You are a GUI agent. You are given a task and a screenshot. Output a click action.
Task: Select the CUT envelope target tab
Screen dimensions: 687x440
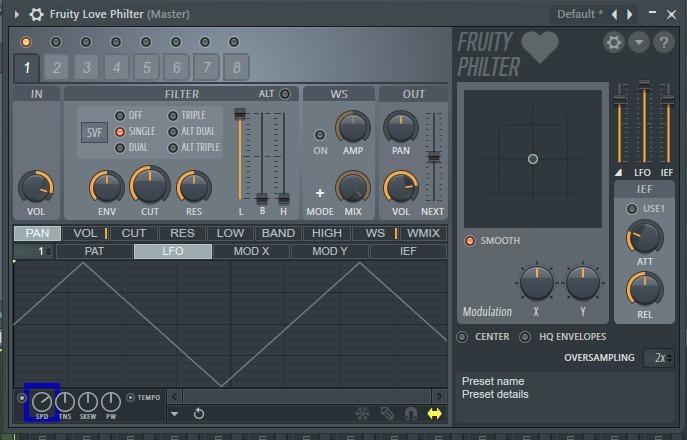pyautogui.click(x=134, y=233)
